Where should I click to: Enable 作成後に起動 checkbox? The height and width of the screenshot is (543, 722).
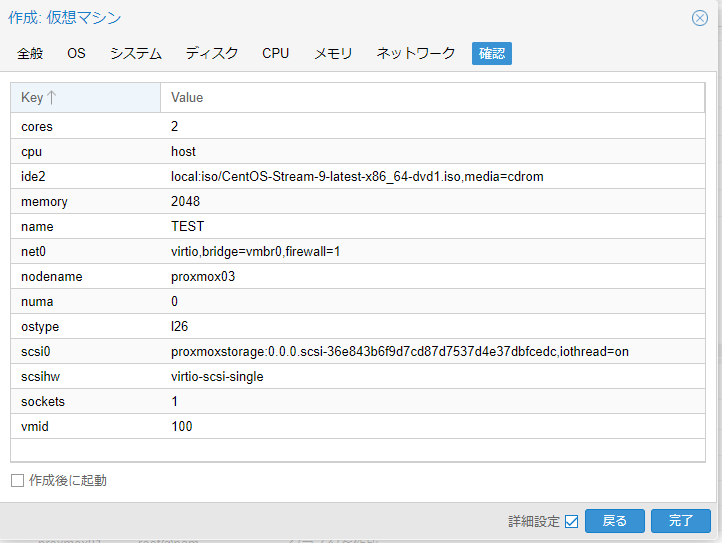[17, 481]
